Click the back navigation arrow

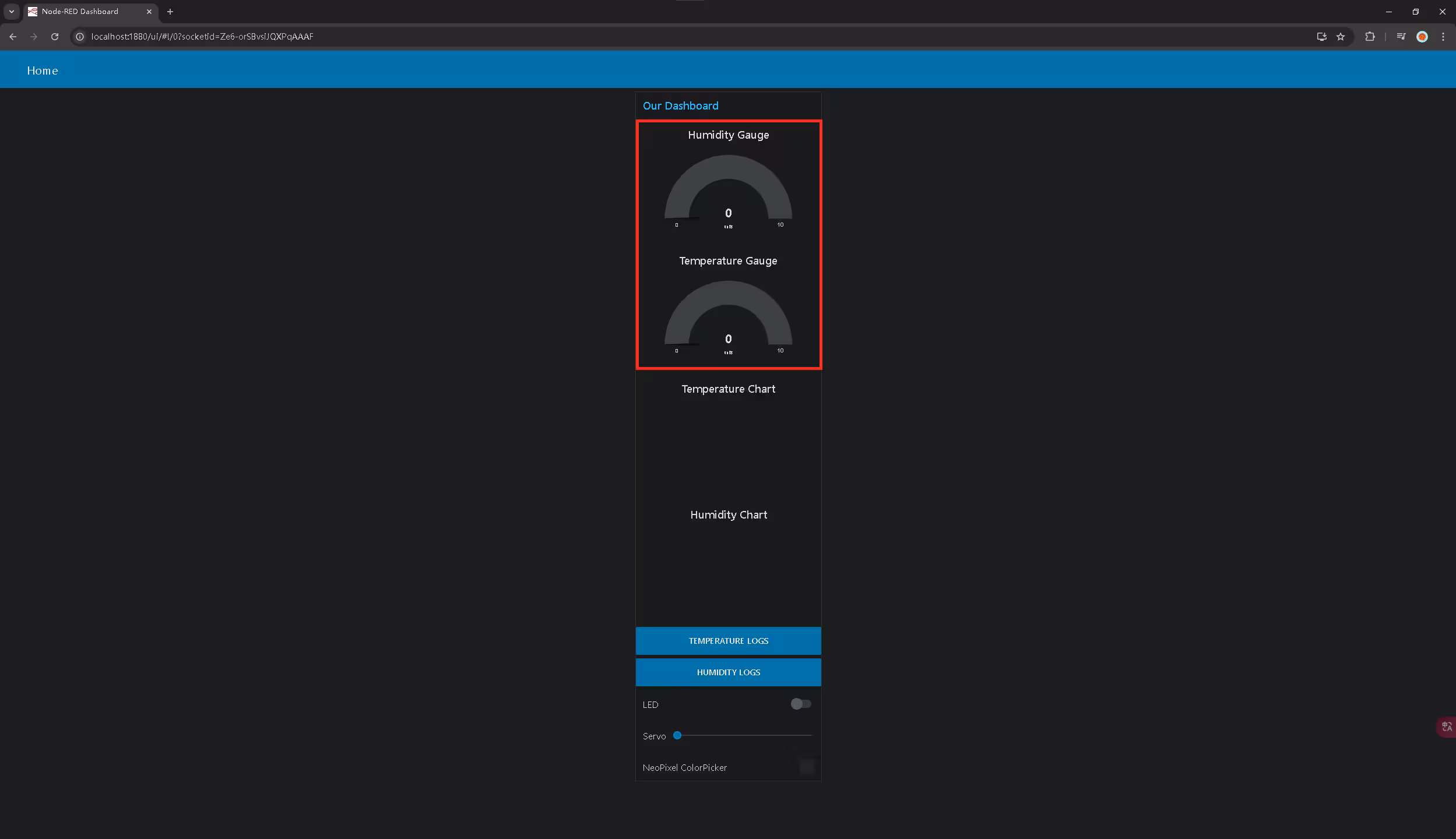click(x=13, y=37)
